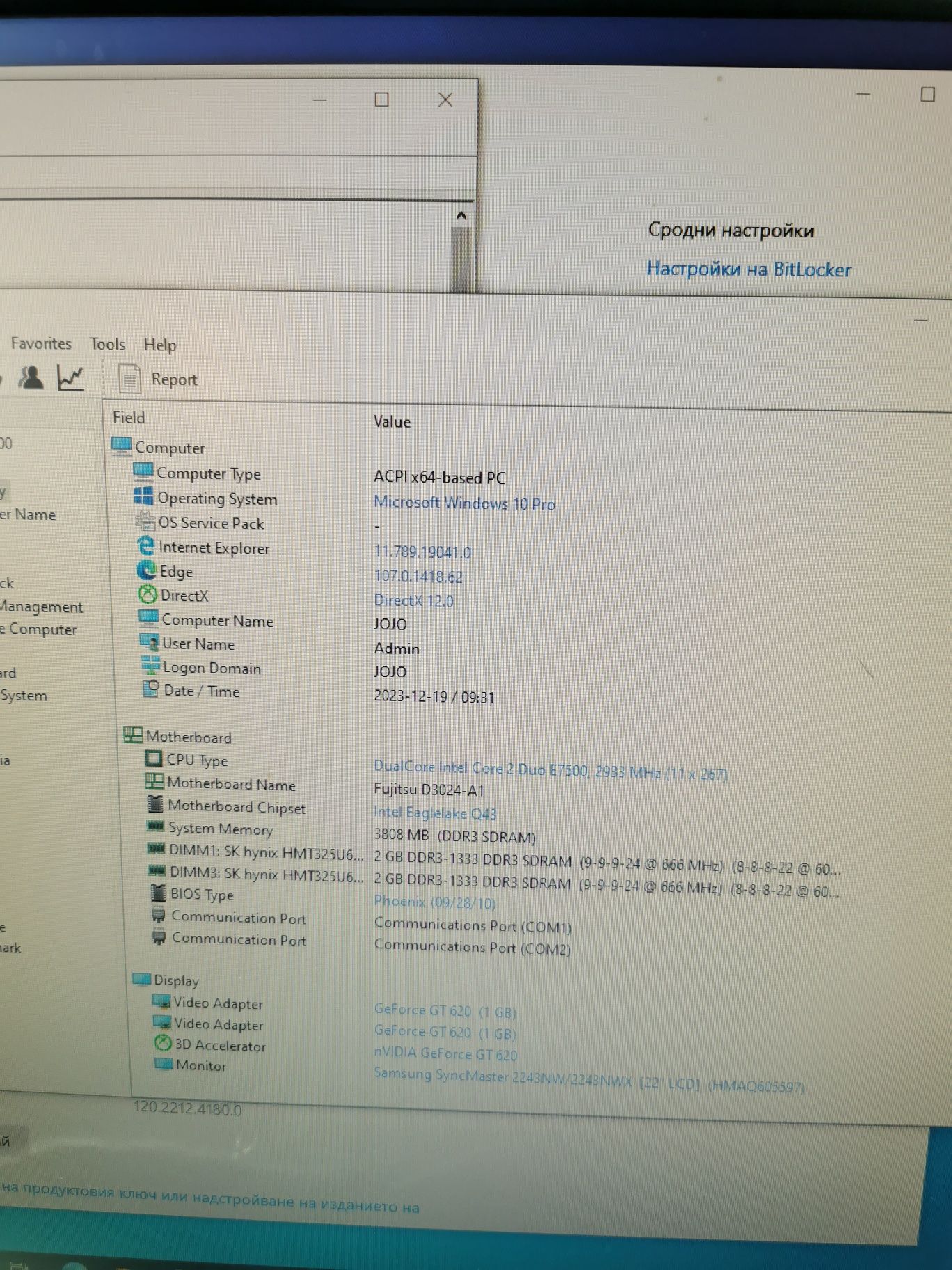952x1270 pixels.
Task: Click the user profile icon in the toolbar
Action: (31, 377)
